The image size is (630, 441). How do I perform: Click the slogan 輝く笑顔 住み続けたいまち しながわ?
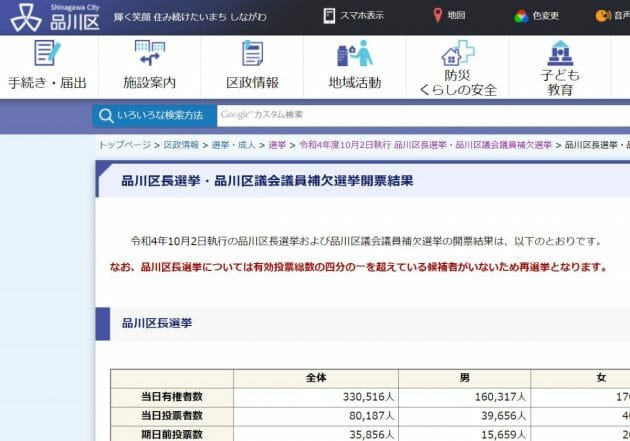pyautogui.click(x=190, y=17)
